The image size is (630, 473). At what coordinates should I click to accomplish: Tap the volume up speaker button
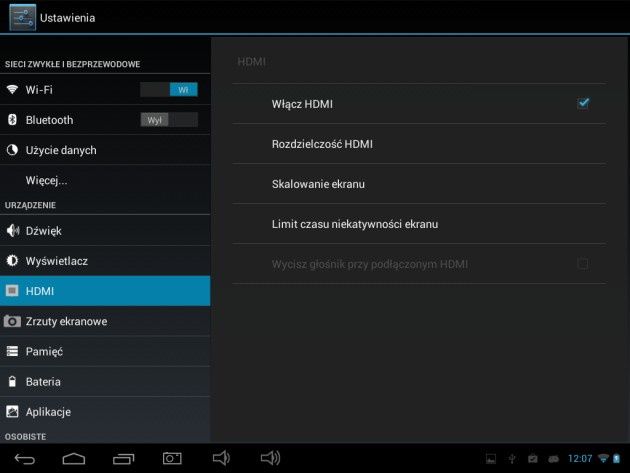[x=270, y=458]
